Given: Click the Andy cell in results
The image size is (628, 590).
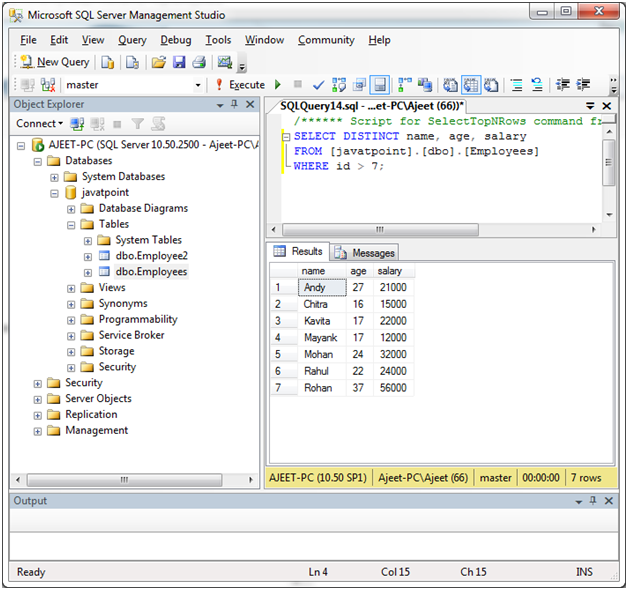Looking at the screenshot, I should coord(322,287).
